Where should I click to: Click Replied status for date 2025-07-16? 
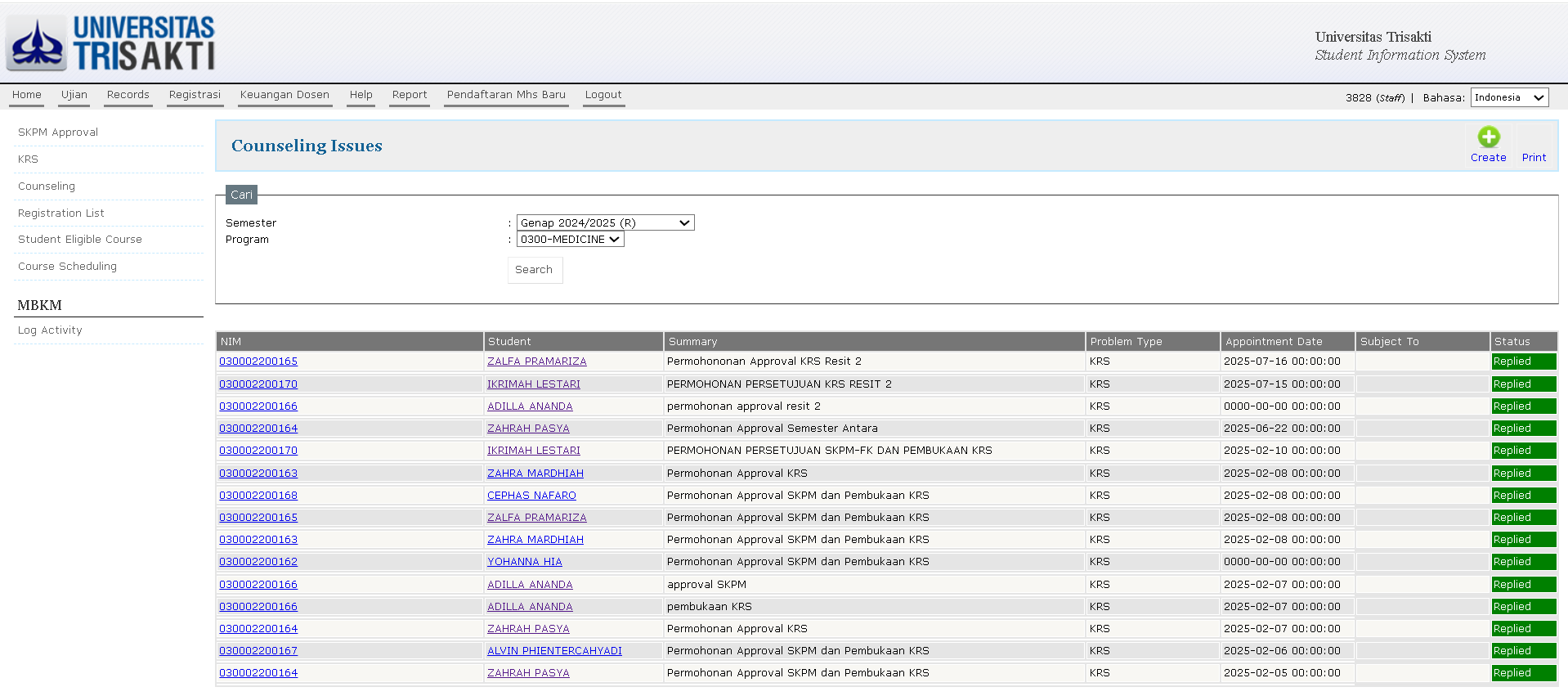click(1524, 361)
